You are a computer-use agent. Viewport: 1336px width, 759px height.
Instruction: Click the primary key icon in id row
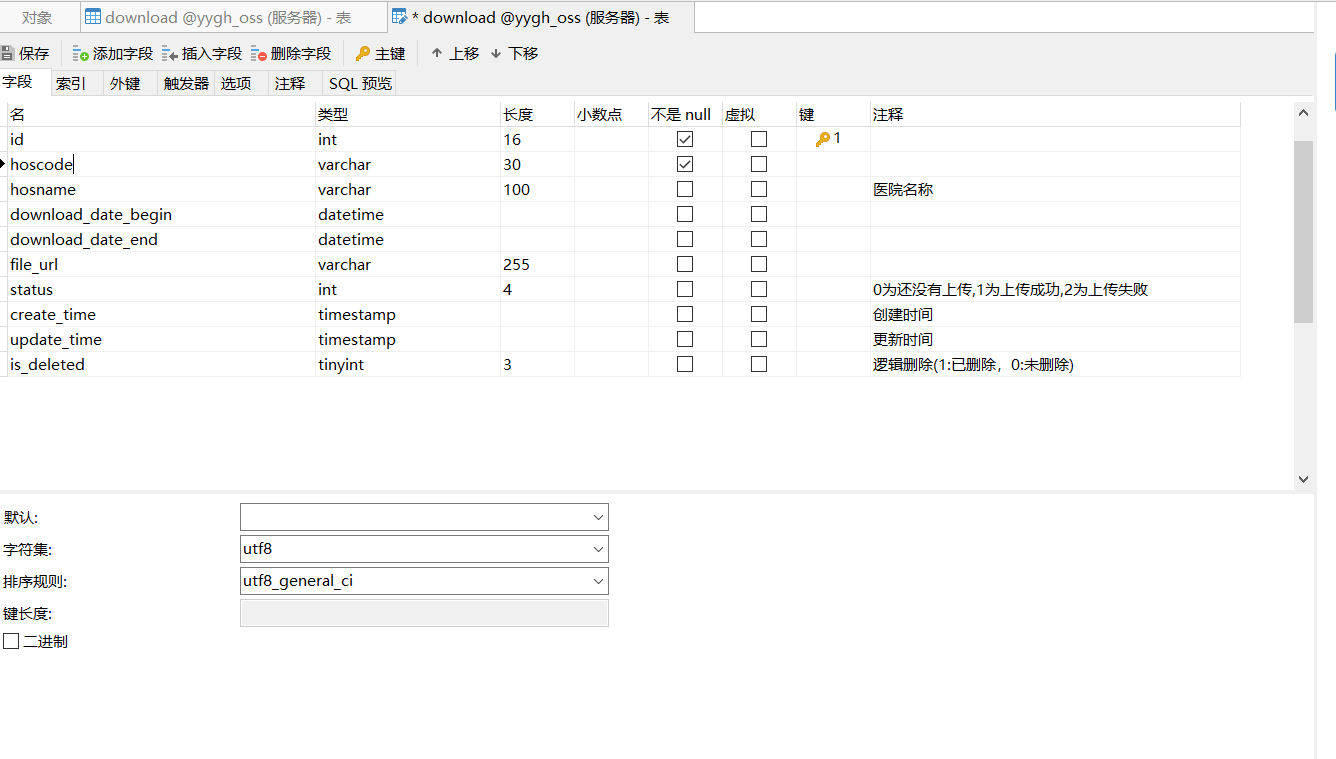823,139
